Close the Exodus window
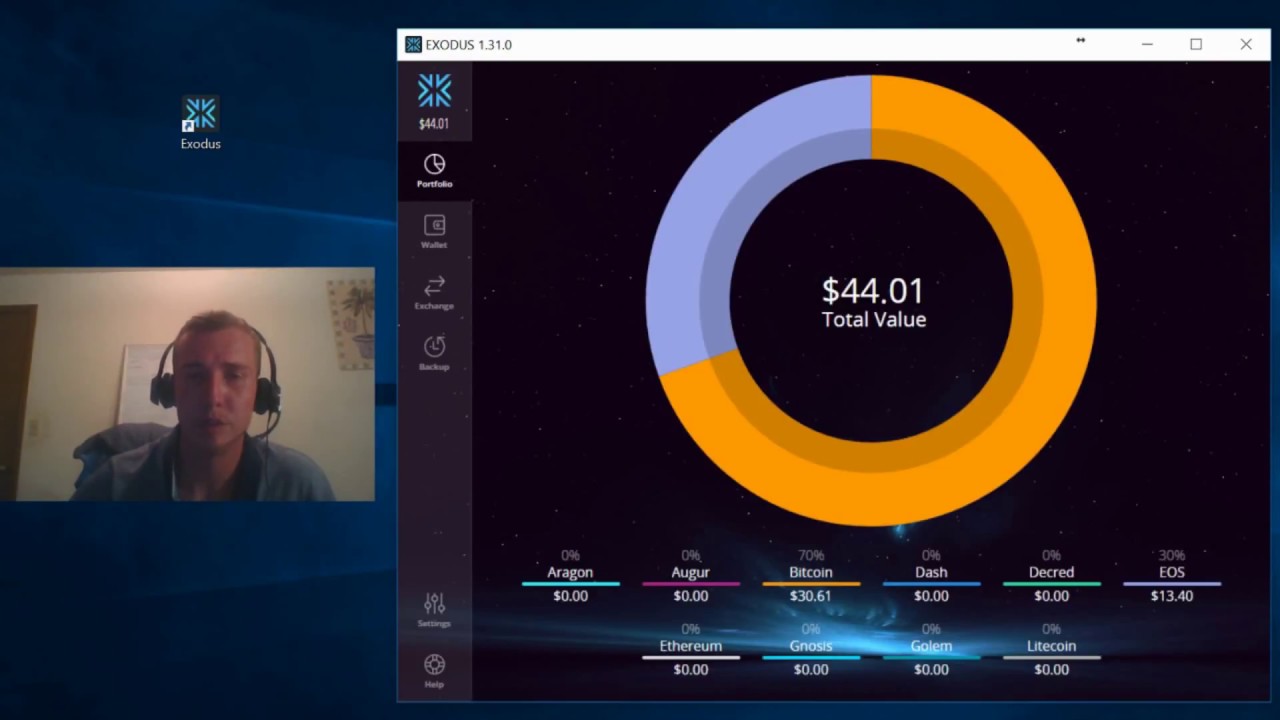1280x720 pixels. (1246, 44)
